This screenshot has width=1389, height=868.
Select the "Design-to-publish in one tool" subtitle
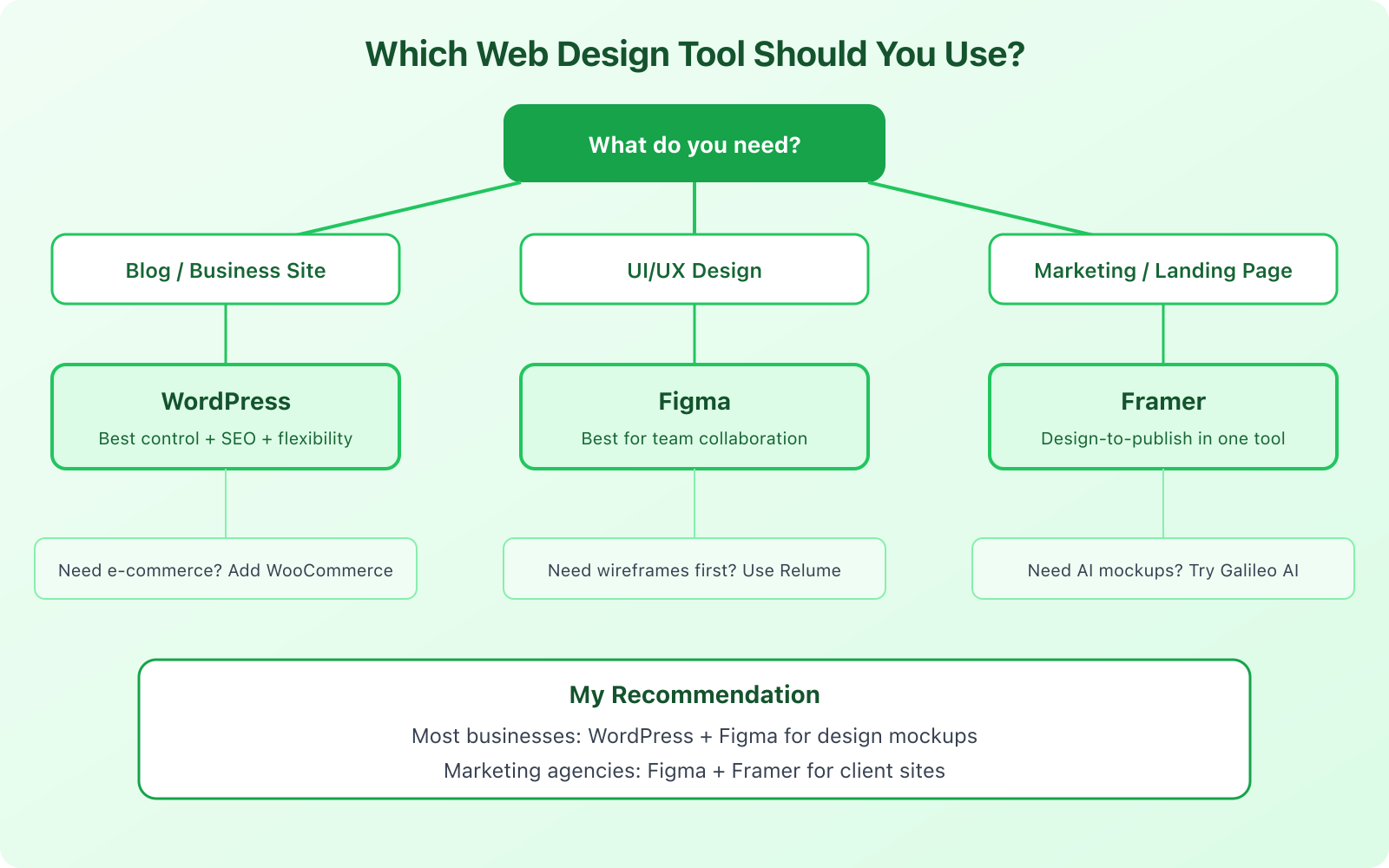(x=1162, y=438)
